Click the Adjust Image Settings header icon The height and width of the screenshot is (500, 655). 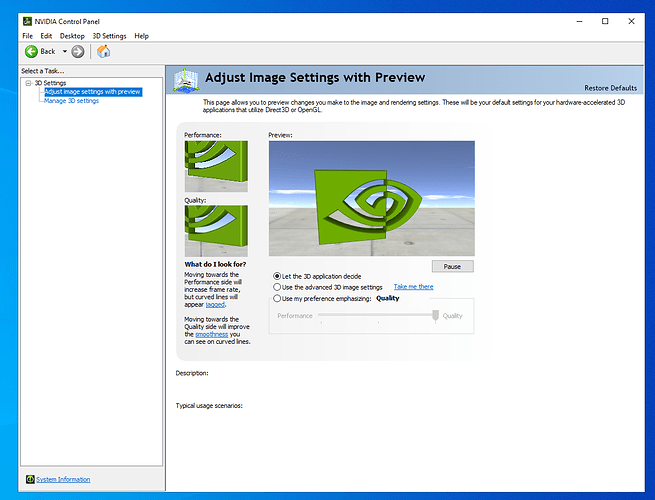tap(186, 80)
